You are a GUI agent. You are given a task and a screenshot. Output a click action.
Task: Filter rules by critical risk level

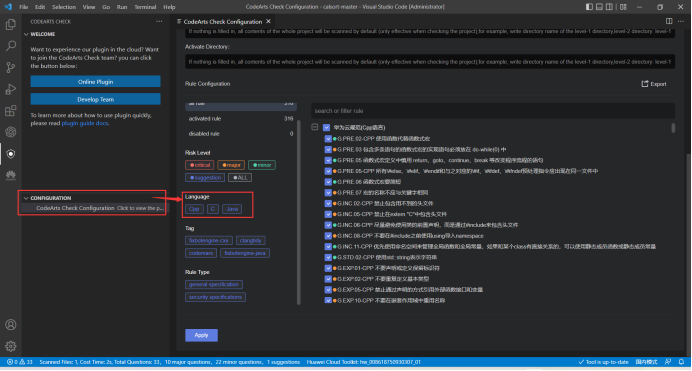[x=200, y=165]
